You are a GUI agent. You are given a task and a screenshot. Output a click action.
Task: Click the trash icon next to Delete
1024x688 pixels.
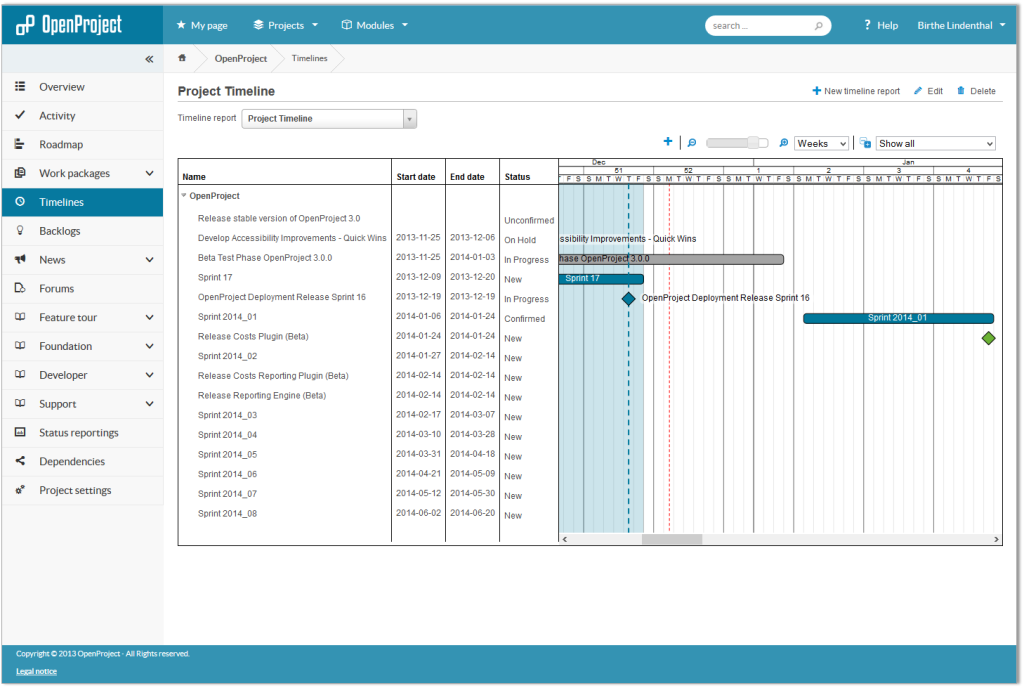click(x=961, y=91)
